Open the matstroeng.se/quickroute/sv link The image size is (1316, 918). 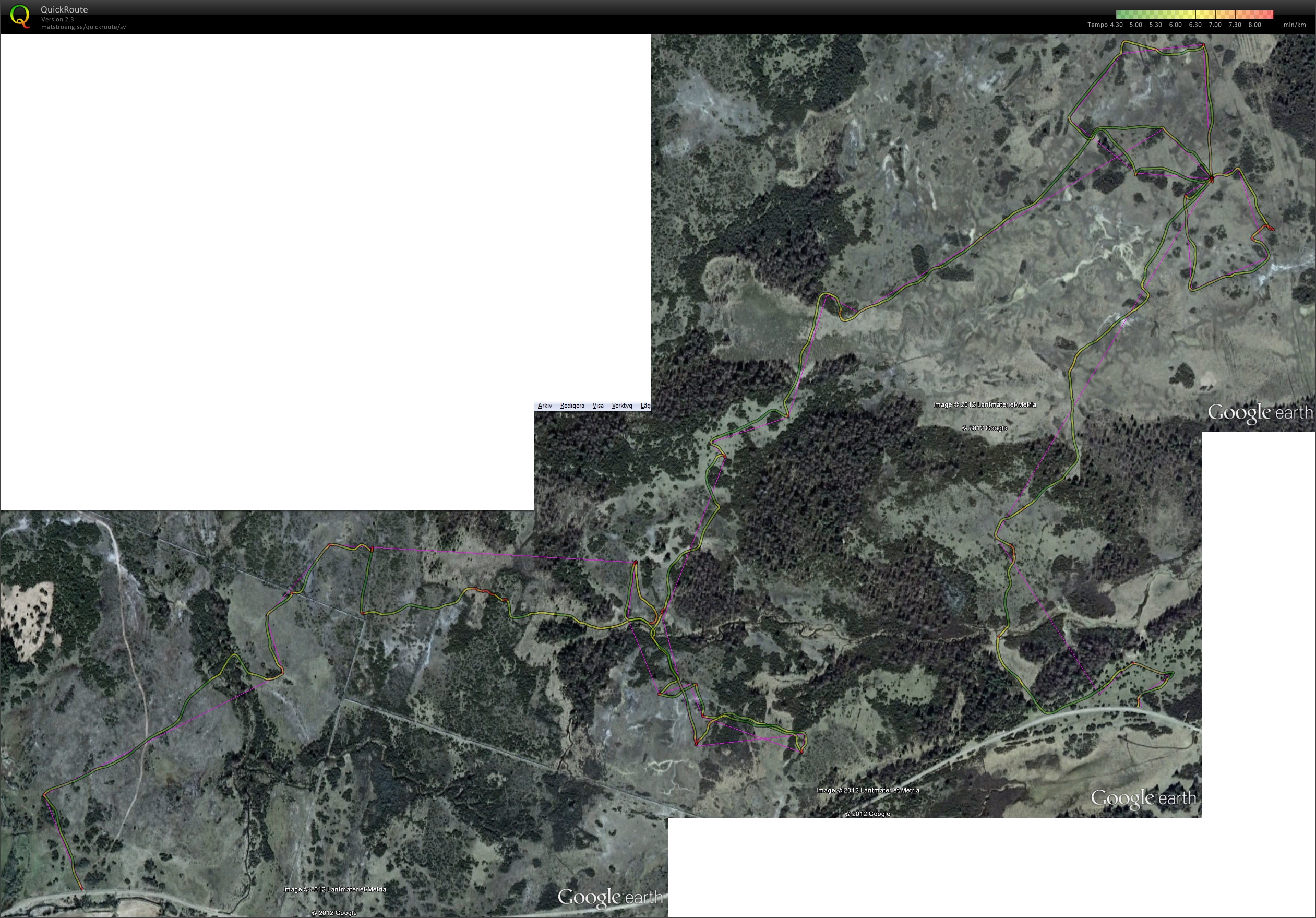coord(83,27)
